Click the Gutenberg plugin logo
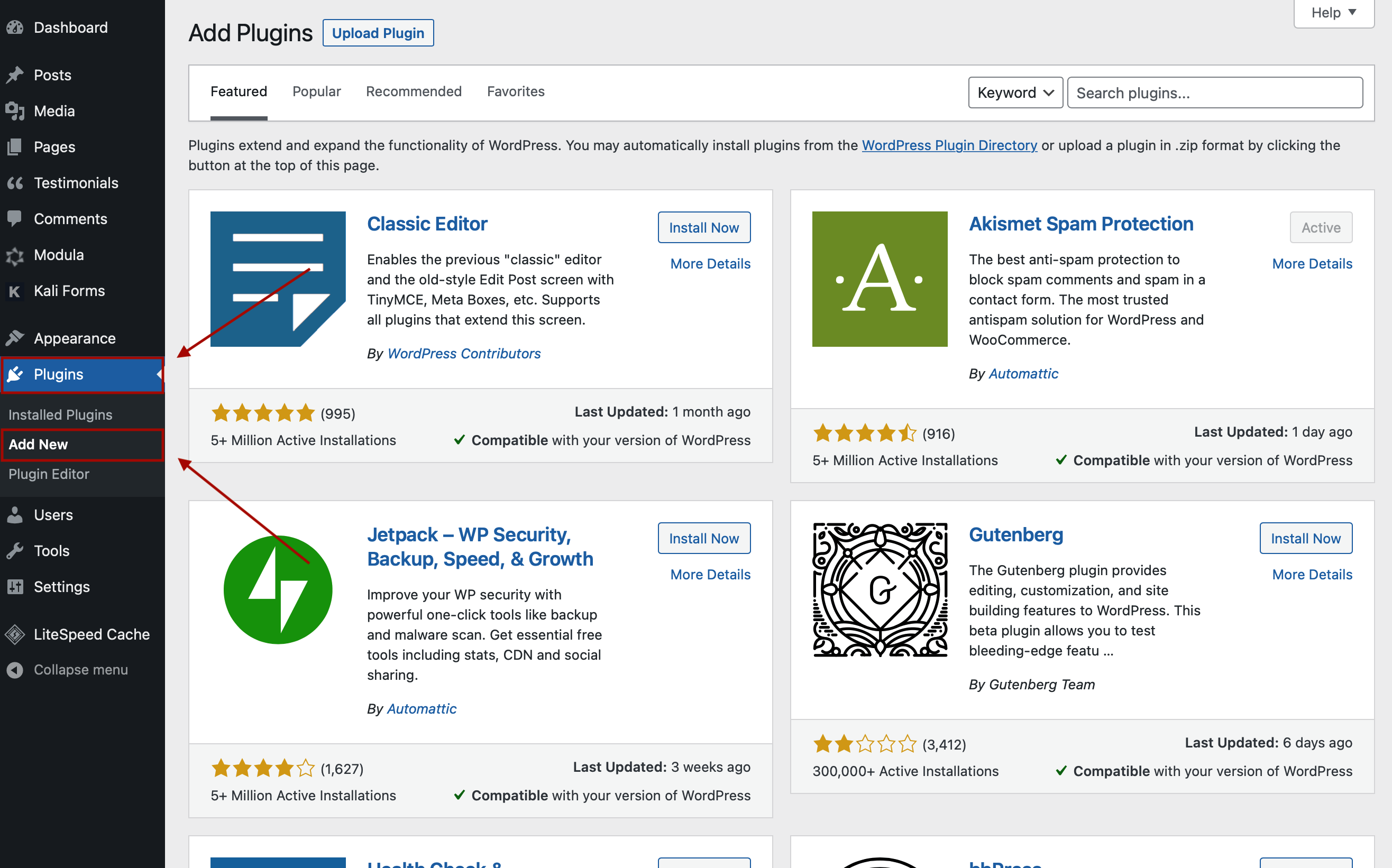 pos(880,589)
